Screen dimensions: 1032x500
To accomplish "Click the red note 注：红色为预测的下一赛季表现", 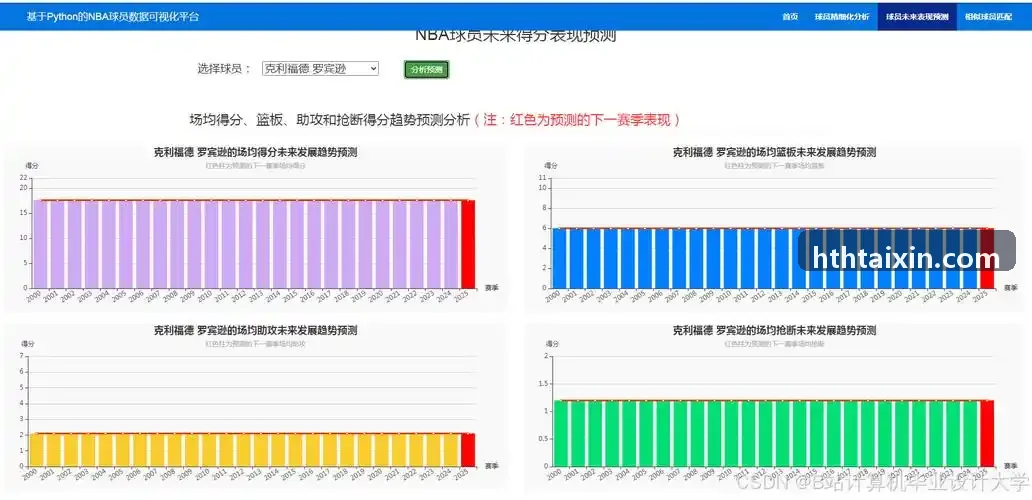I will 577,120.
